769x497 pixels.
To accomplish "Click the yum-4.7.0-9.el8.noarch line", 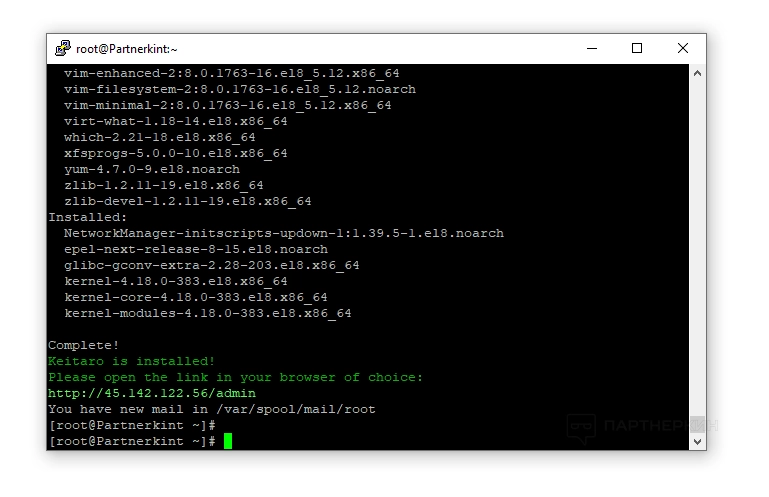I will tap(152, 169).
